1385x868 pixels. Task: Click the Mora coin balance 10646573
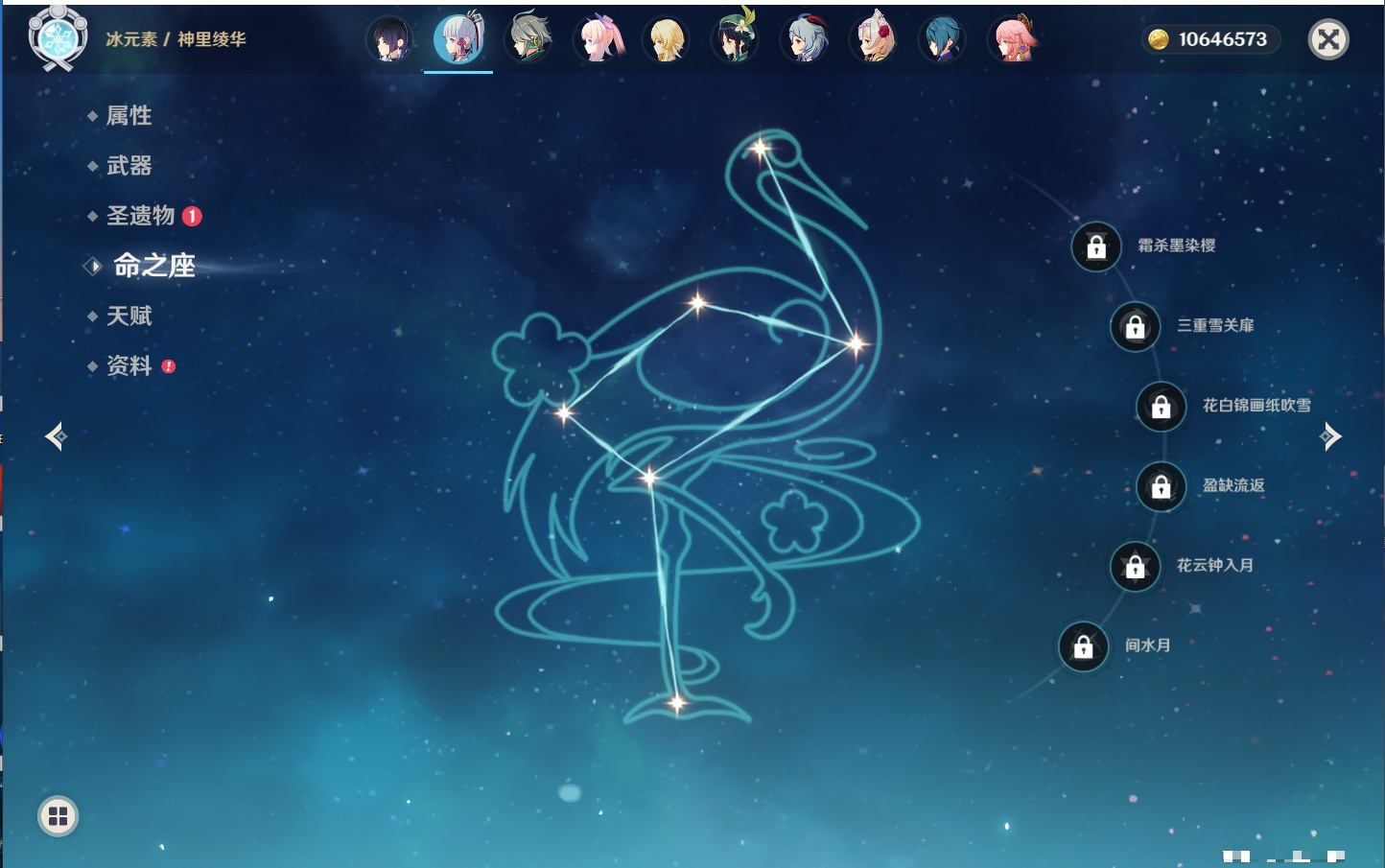1210,39
